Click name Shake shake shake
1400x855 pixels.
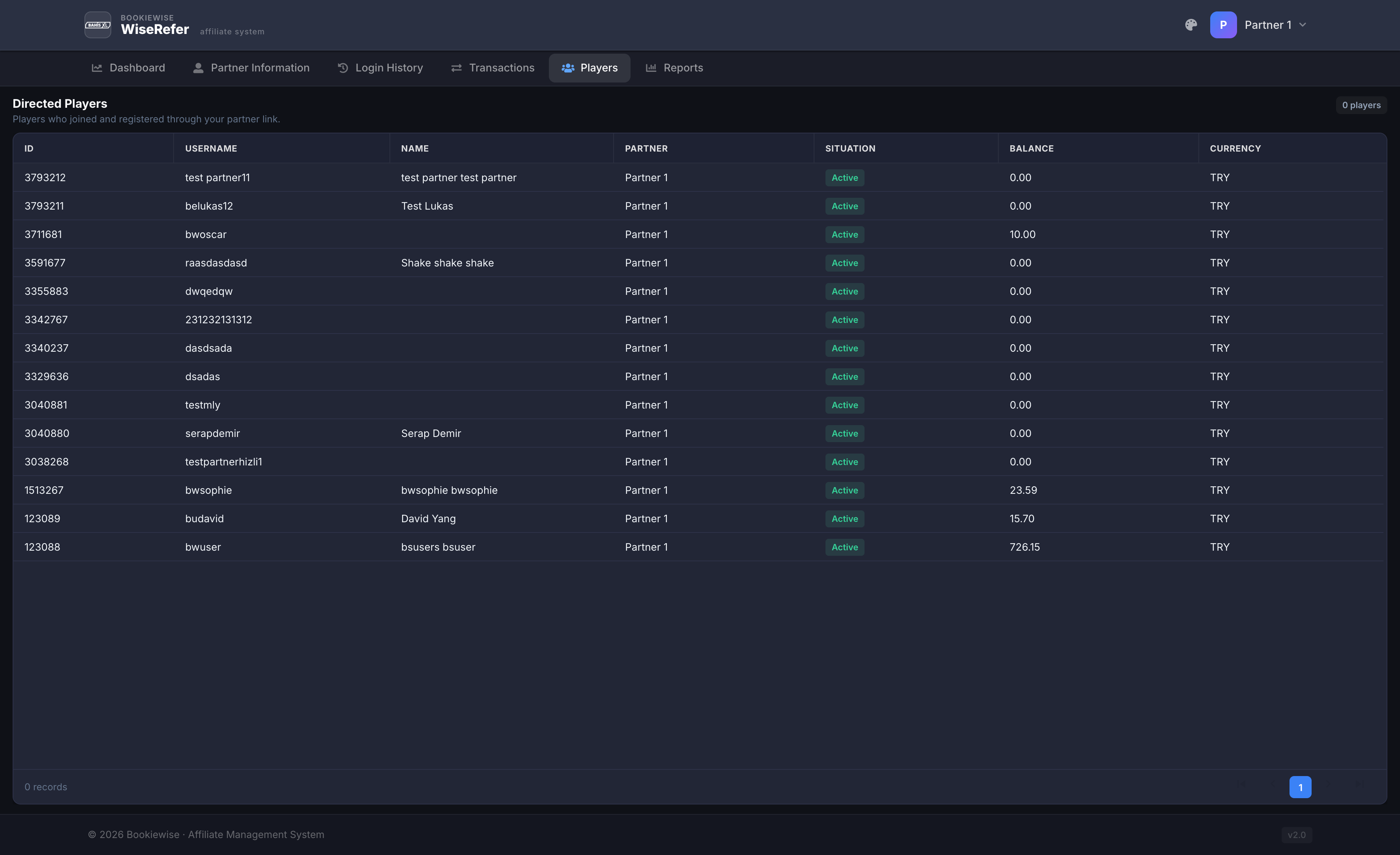[x=448, y=262]
